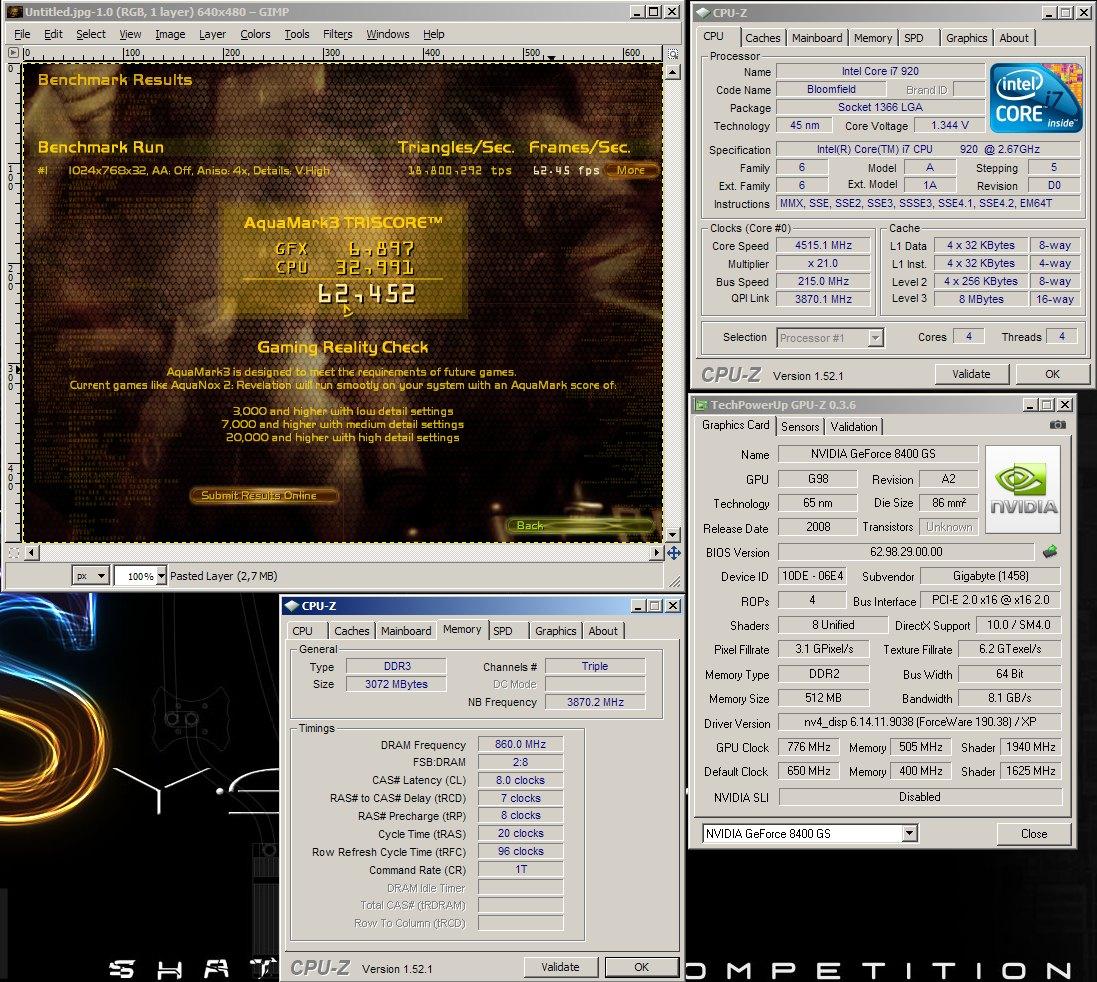
Task: Click the GIMP window resize grip icon
Action: point(674,582)
